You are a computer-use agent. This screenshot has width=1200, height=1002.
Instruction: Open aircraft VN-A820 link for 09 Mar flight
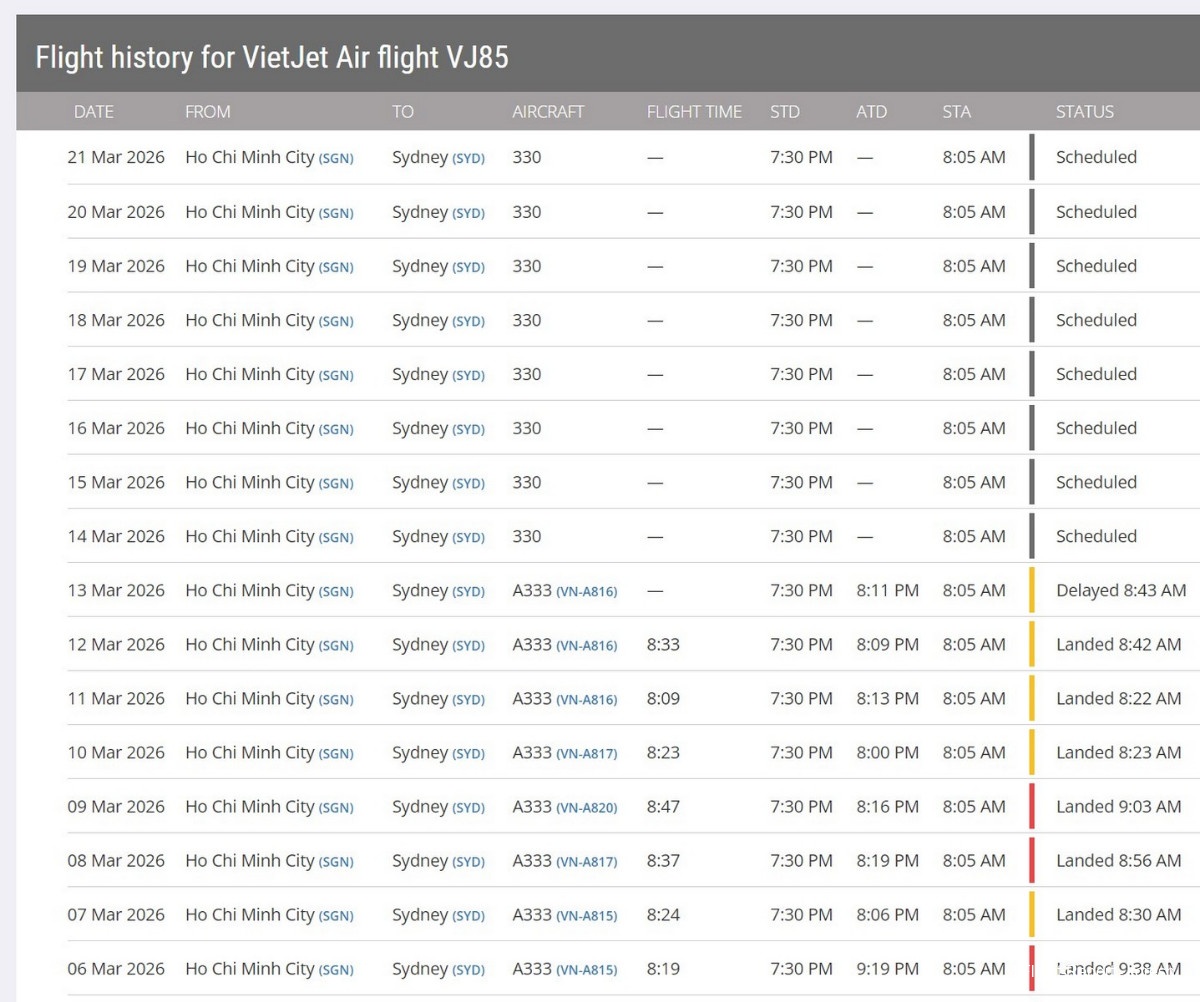[587, 808]
